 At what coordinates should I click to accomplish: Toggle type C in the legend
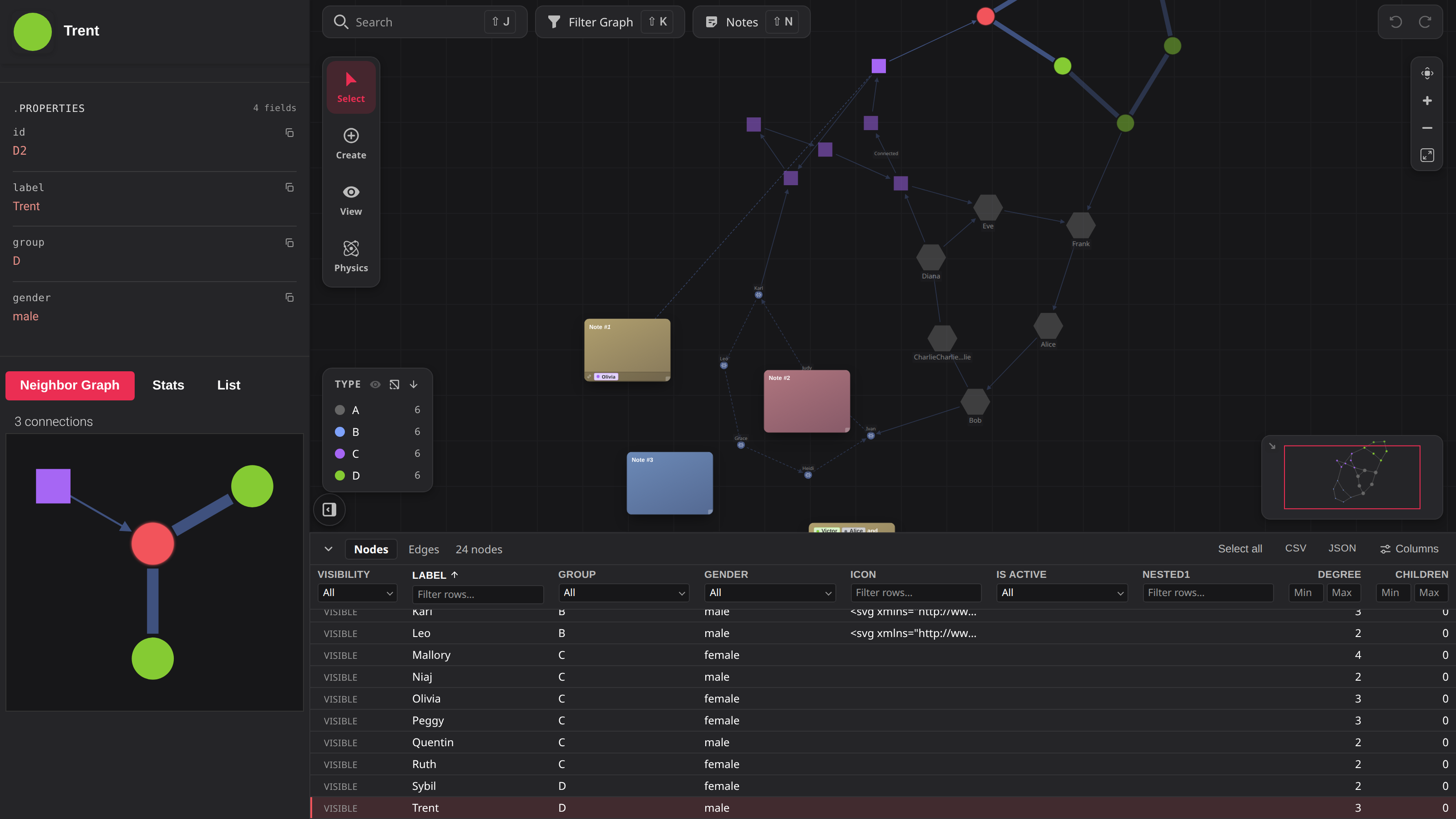coord(378,453)
